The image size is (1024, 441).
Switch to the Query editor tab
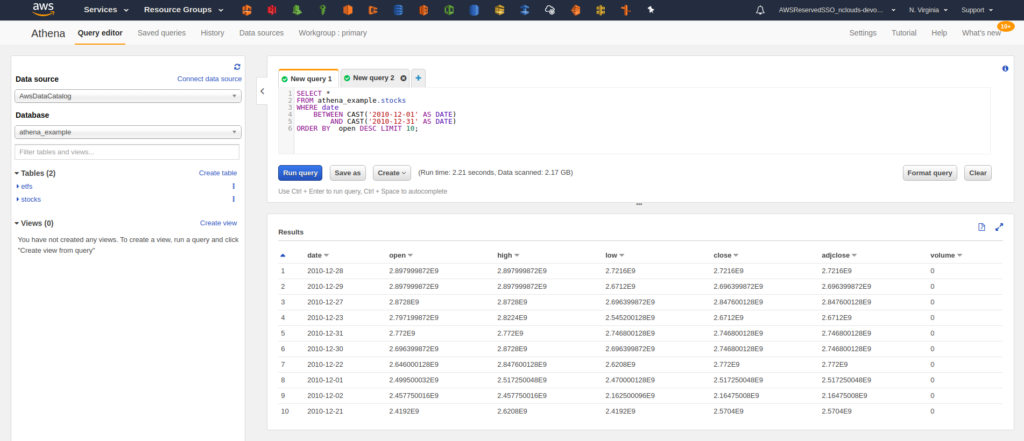click(x=100, y=33)
